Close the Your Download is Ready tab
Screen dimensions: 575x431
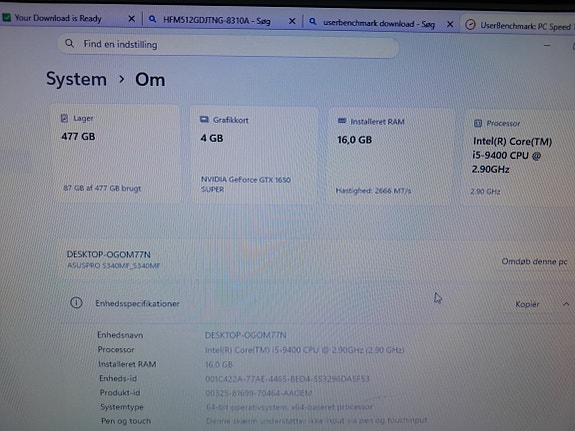tap(132, 18)
